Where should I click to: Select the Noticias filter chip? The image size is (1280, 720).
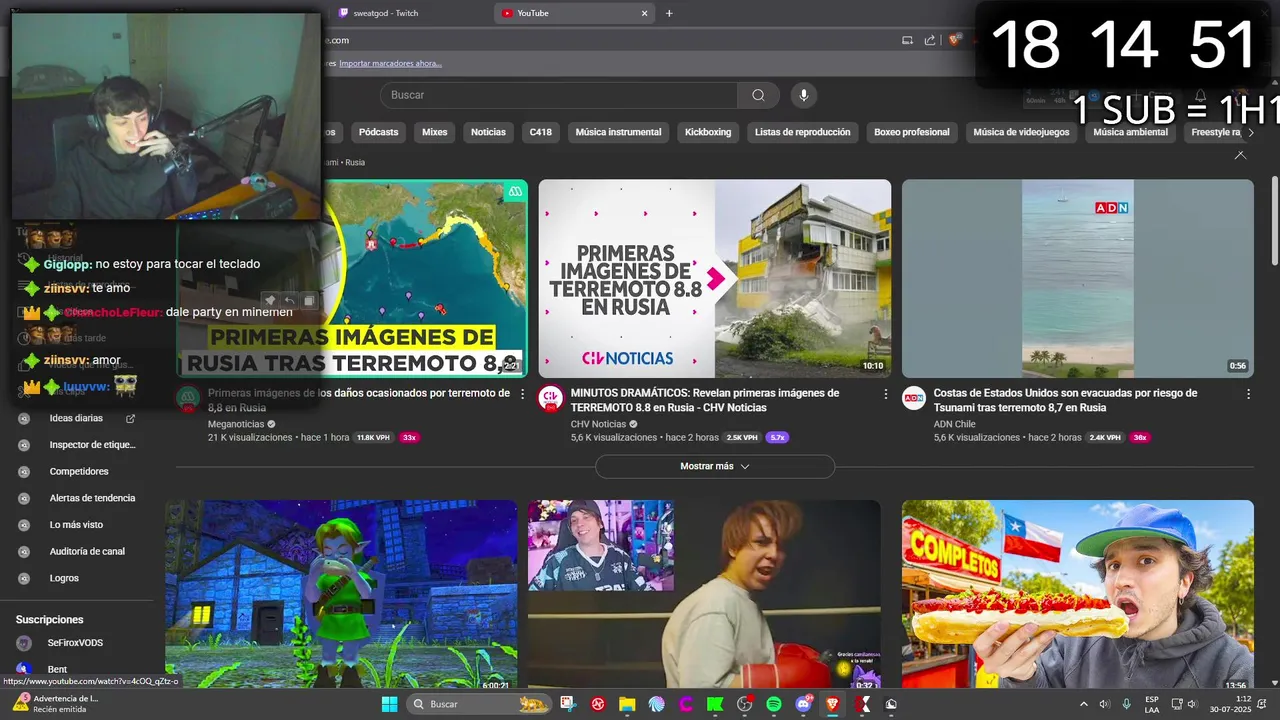(x=488, y=132)
